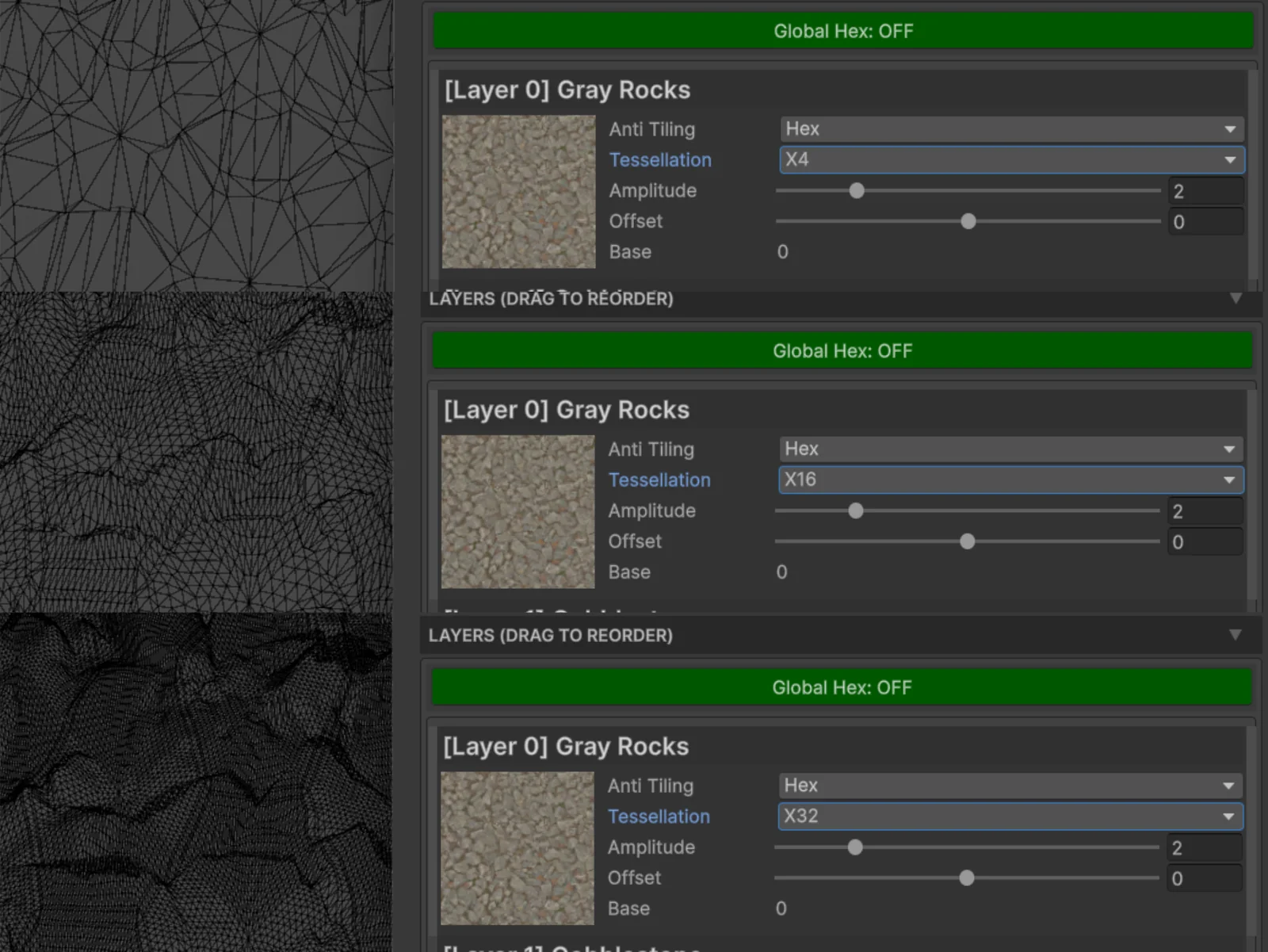Select the Gray Rocks texture thumbnail in X32 panel

click(x=517, y=848)
